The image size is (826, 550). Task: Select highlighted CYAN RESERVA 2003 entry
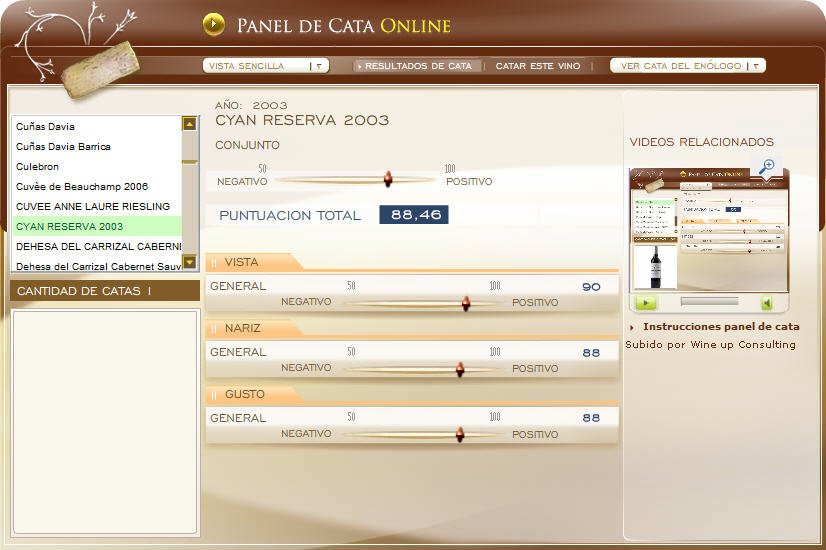[97, 227]
